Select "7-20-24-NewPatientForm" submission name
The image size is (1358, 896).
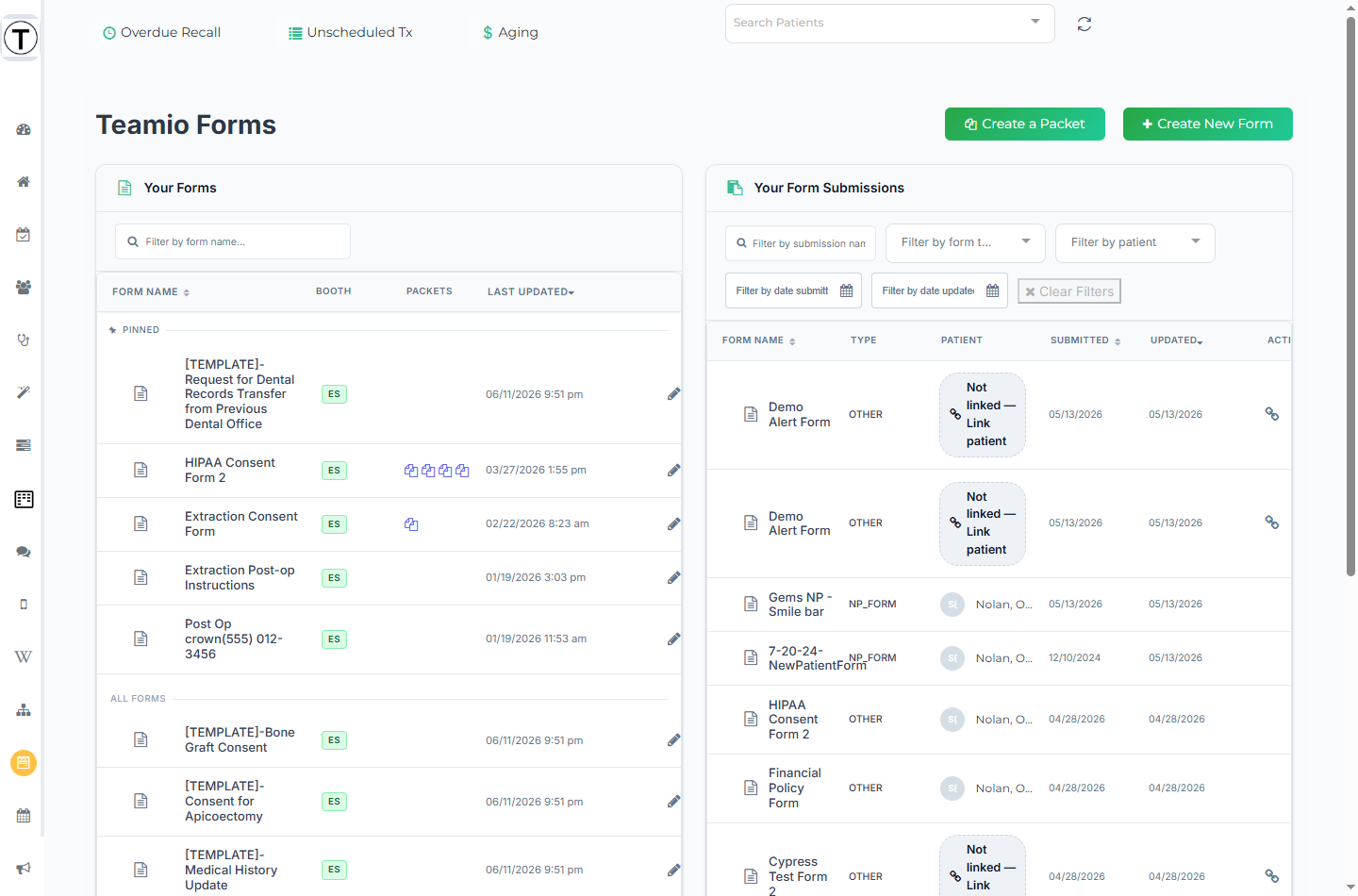[x=817, y=658]
